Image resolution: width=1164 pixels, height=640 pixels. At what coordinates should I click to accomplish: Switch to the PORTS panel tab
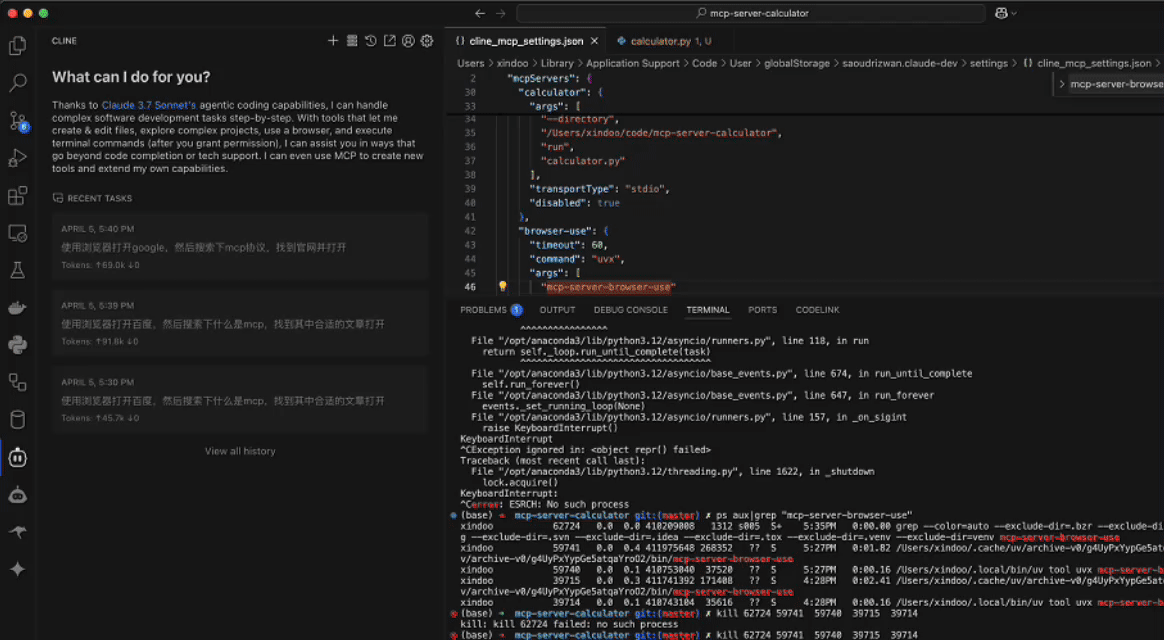tap(762, 310)
